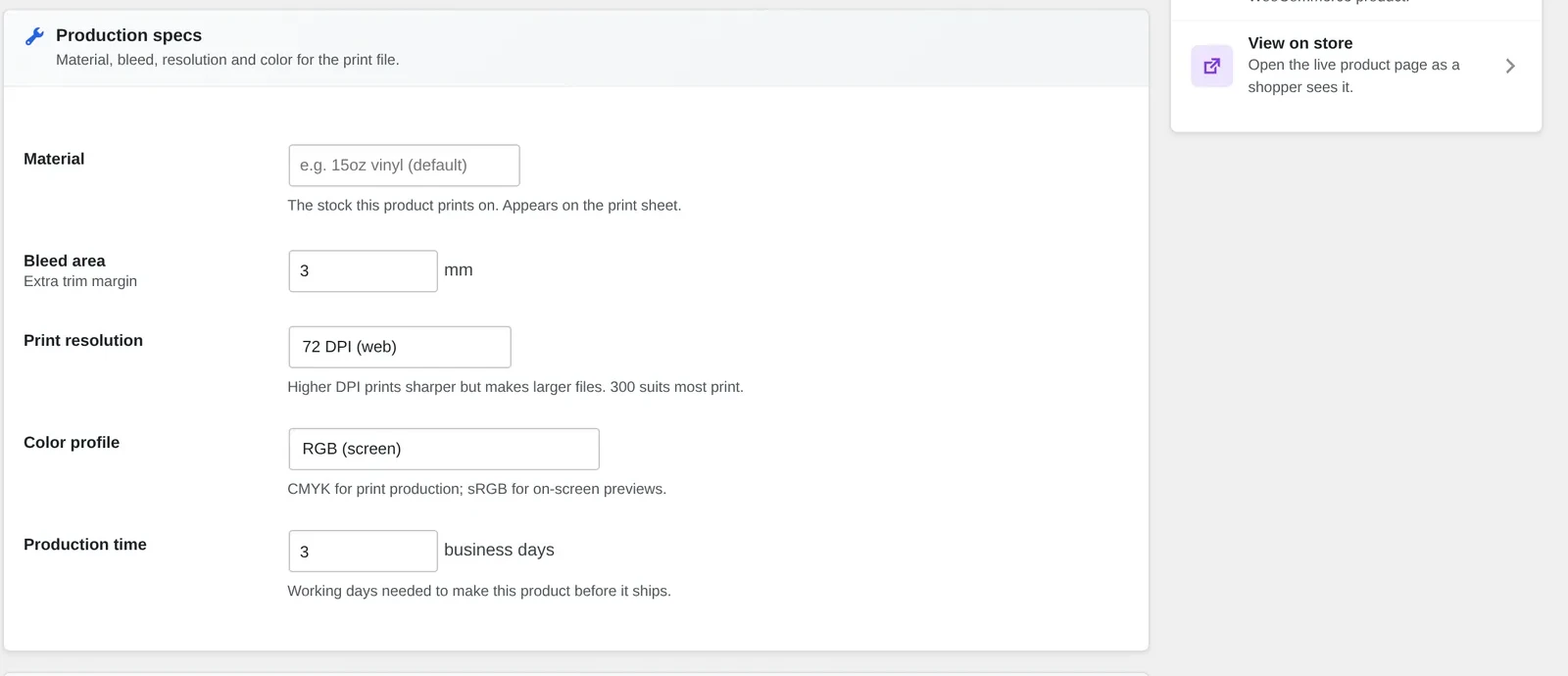Click the Bleed area label
Viewport: 1568px width, 676px height.
[x=65, y=261]
